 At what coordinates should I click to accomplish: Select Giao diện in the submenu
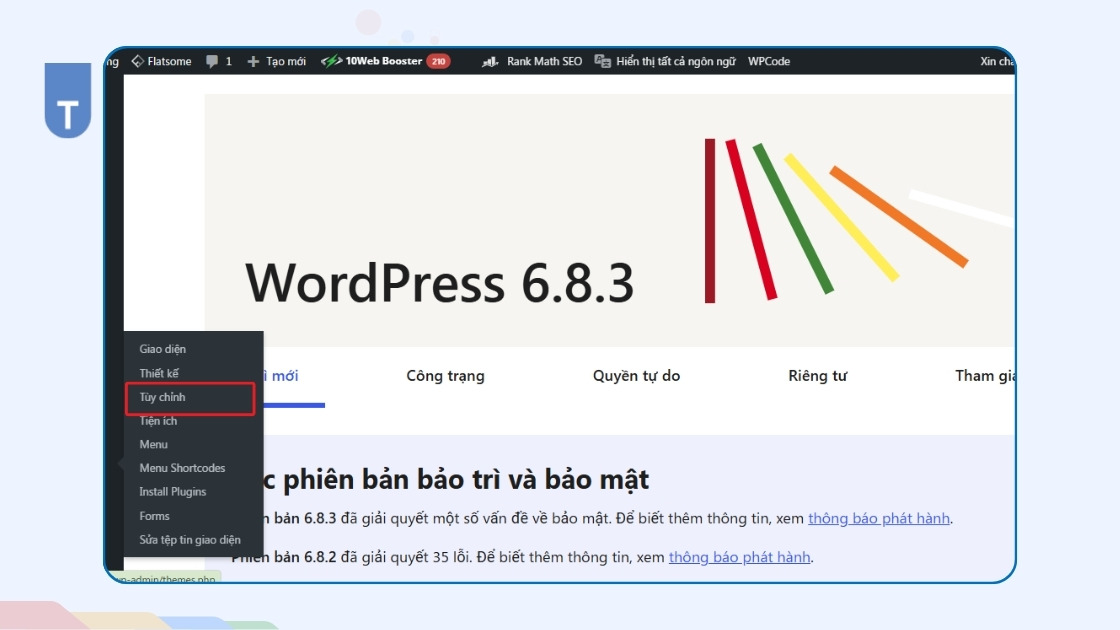(162, 349)
